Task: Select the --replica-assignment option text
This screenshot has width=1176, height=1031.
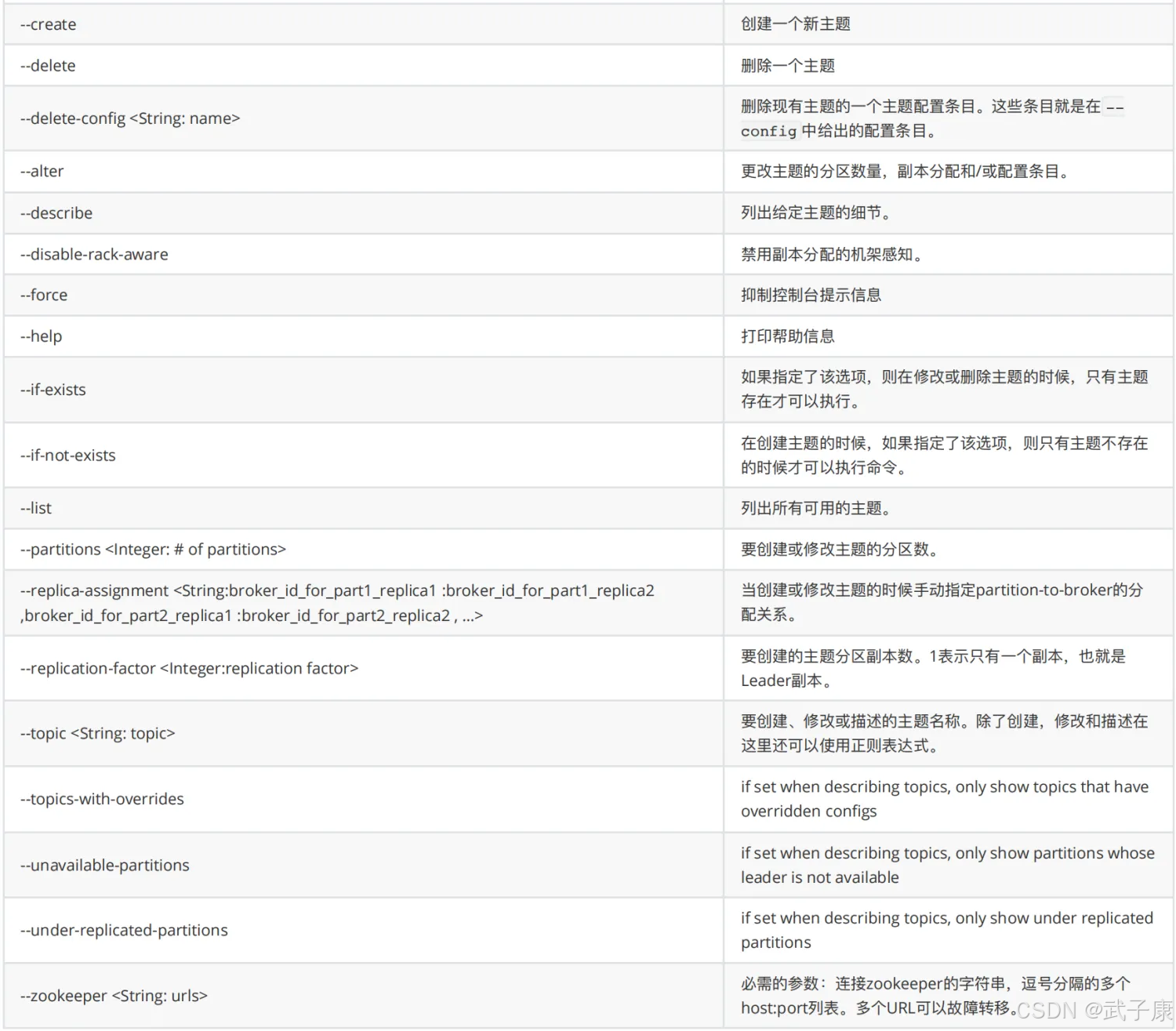Action: point(337,603)
